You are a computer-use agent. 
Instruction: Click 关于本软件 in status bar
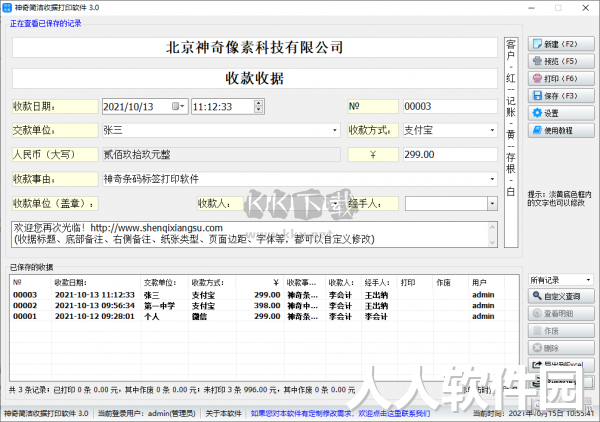(223, 413)
